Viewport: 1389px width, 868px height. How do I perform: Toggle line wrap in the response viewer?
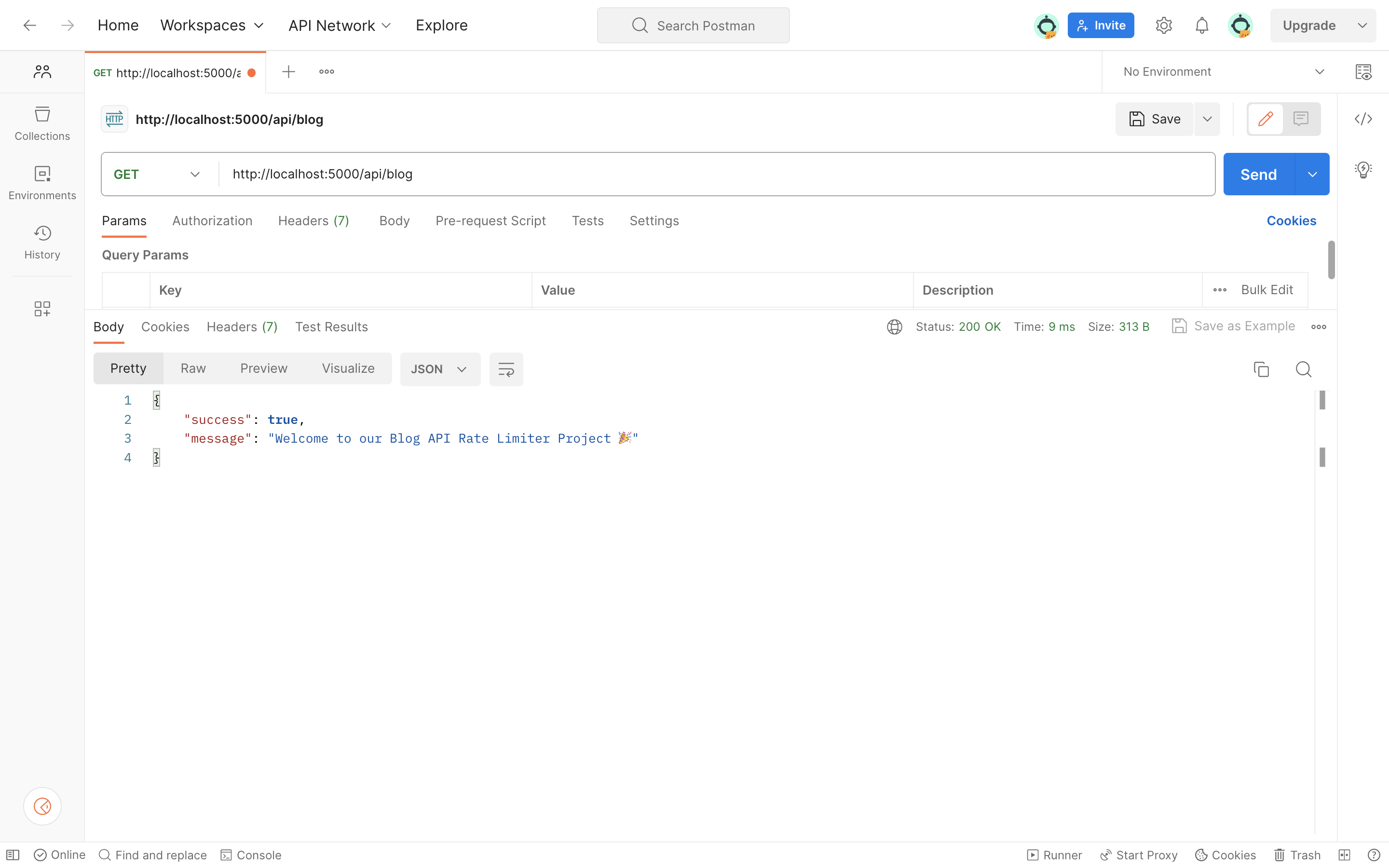point(505,369)
